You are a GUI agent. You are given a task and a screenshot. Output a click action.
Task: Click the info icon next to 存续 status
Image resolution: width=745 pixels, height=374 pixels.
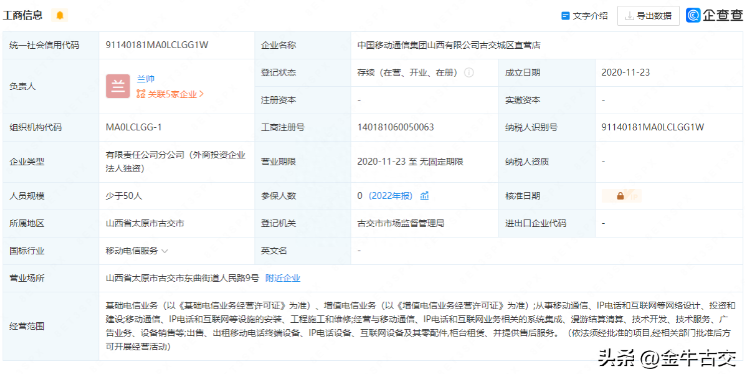pos(468,73)
